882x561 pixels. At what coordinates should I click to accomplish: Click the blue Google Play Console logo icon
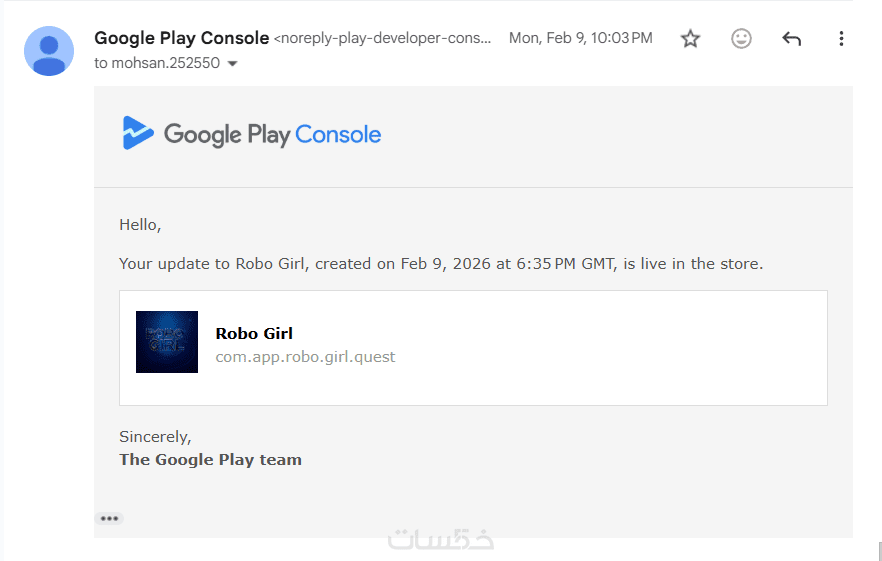tap(137, 134)
